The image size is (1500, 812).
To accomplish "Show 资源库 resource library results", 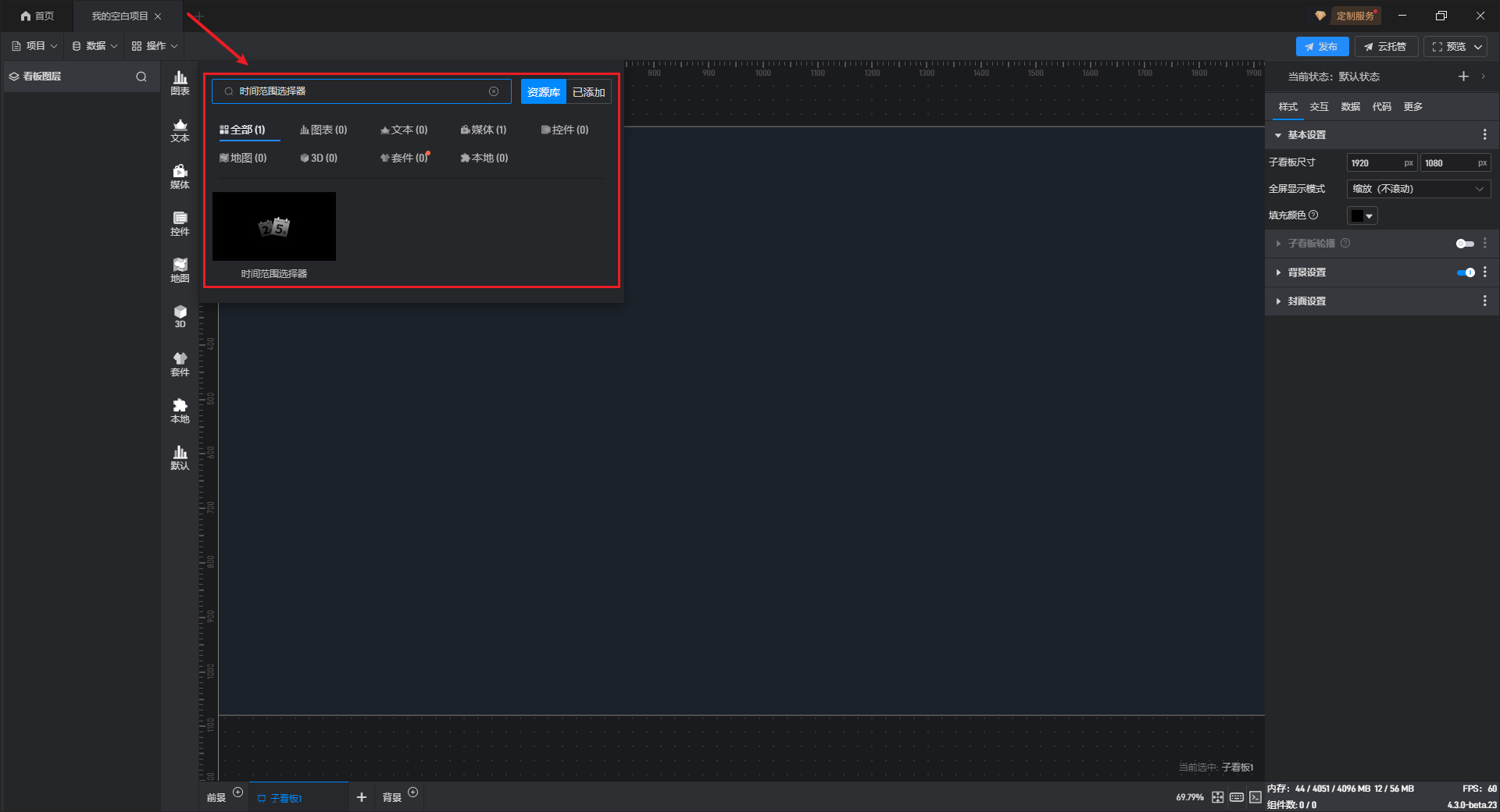I will click(543, 92).
